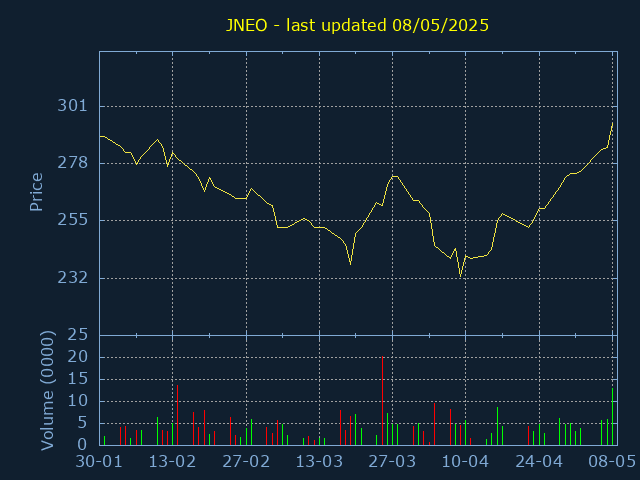Click the volume axis label 25

tap(78, 336)
